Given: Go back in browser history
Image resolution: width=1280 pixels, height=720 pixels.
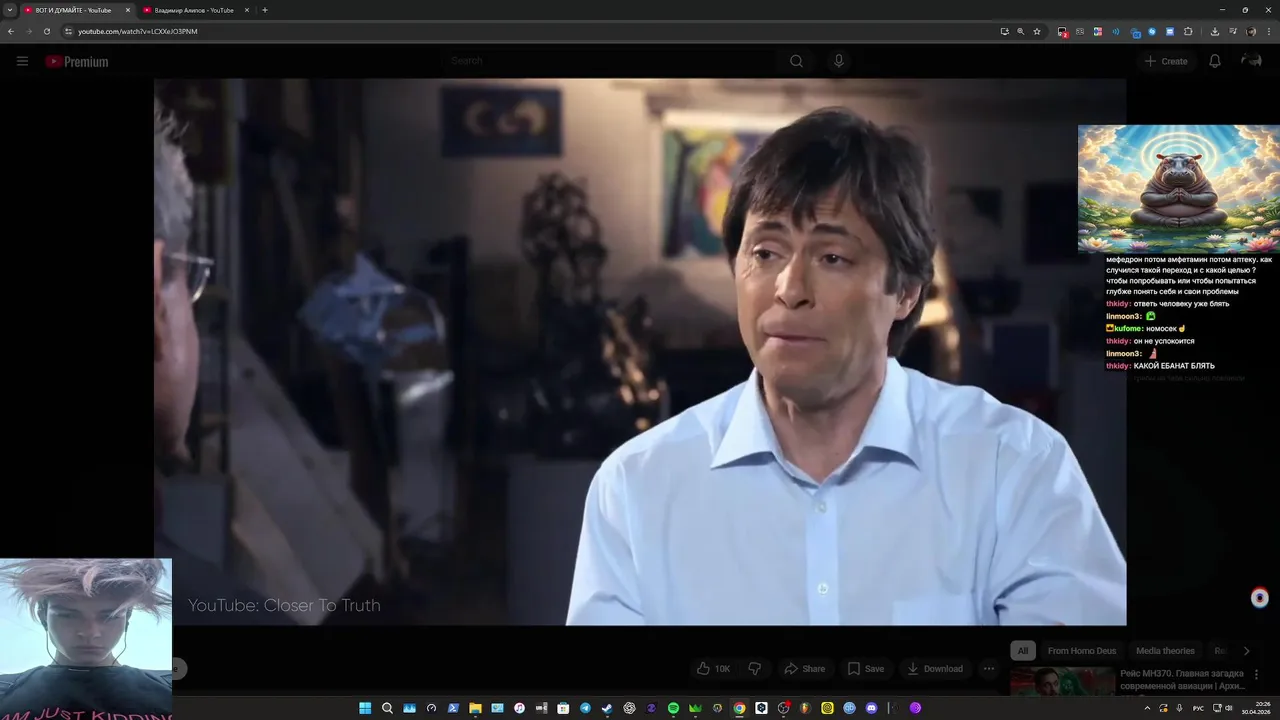Looking at the screenshot, I should [10, 31].
